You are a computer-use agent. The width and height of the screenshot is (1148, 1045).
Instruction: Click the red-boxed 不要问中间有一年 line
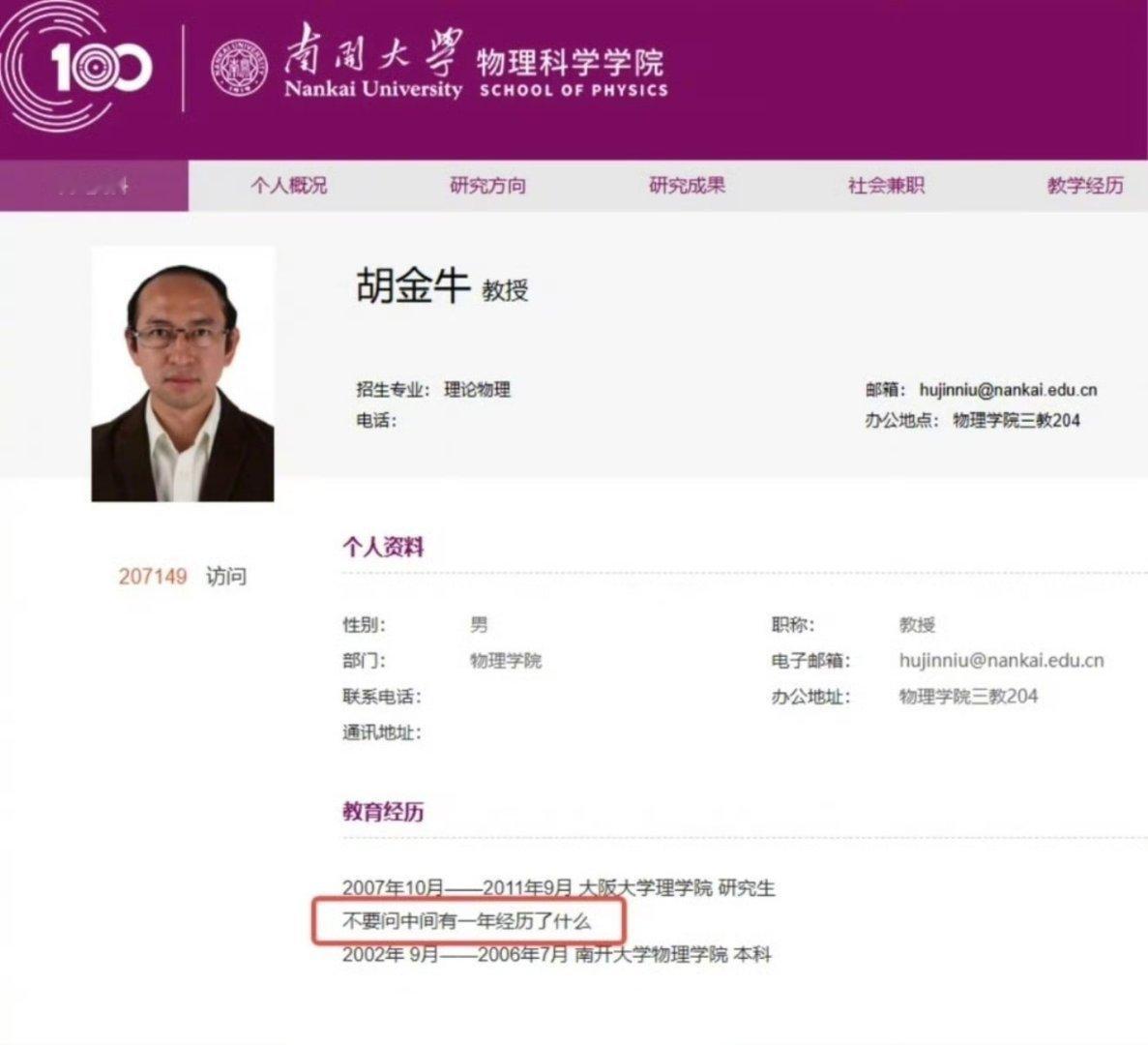[x=466, y=921]
